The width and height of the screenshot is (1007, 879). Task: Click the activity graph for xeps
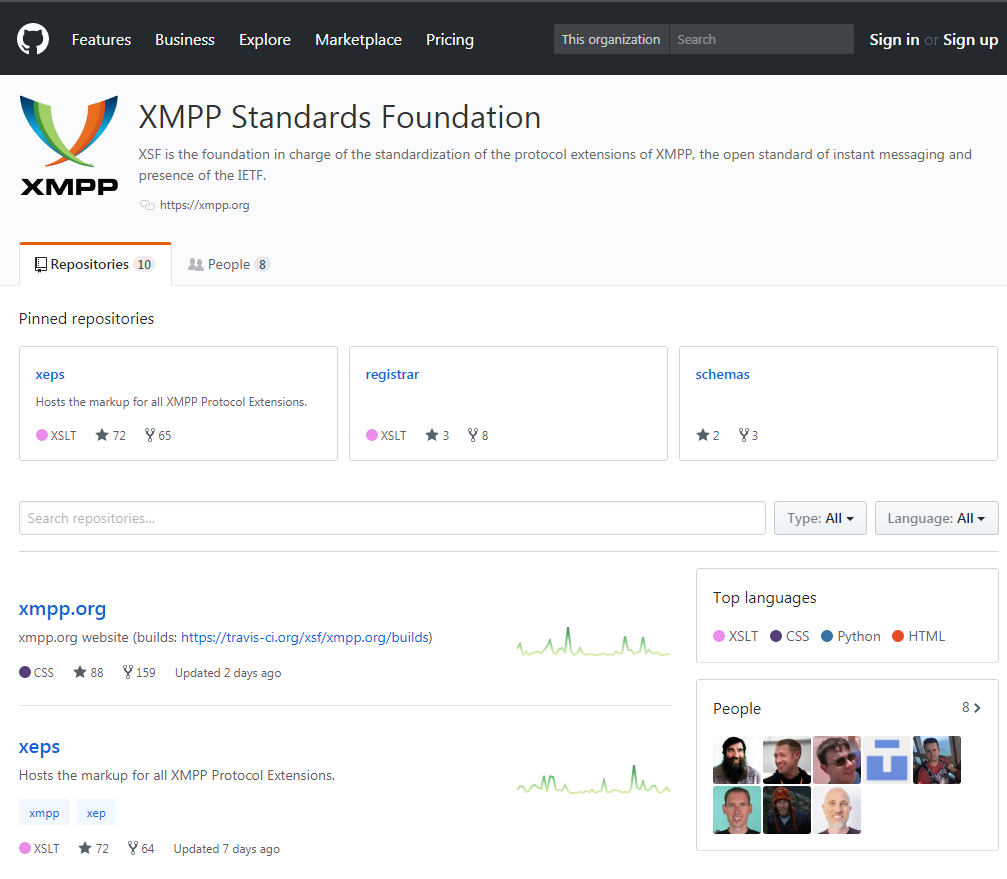(x=593, y=779)
